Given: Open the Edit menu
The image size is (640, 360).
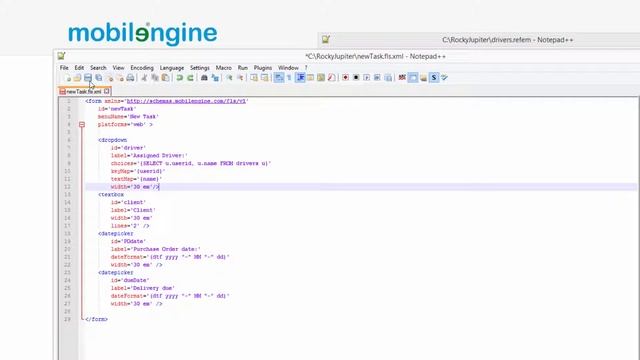Looking at the screenshot, I should tap(79, 68).
